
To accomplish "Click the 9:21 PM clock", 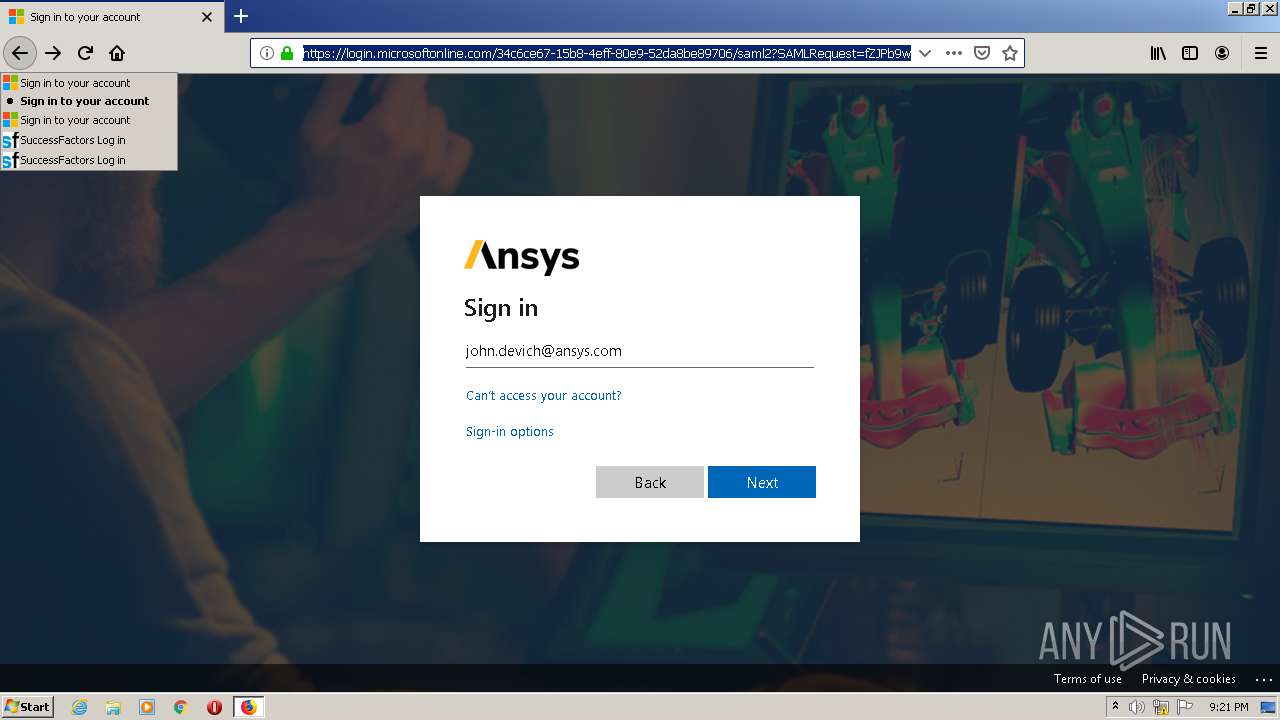I will point(1229,707).
